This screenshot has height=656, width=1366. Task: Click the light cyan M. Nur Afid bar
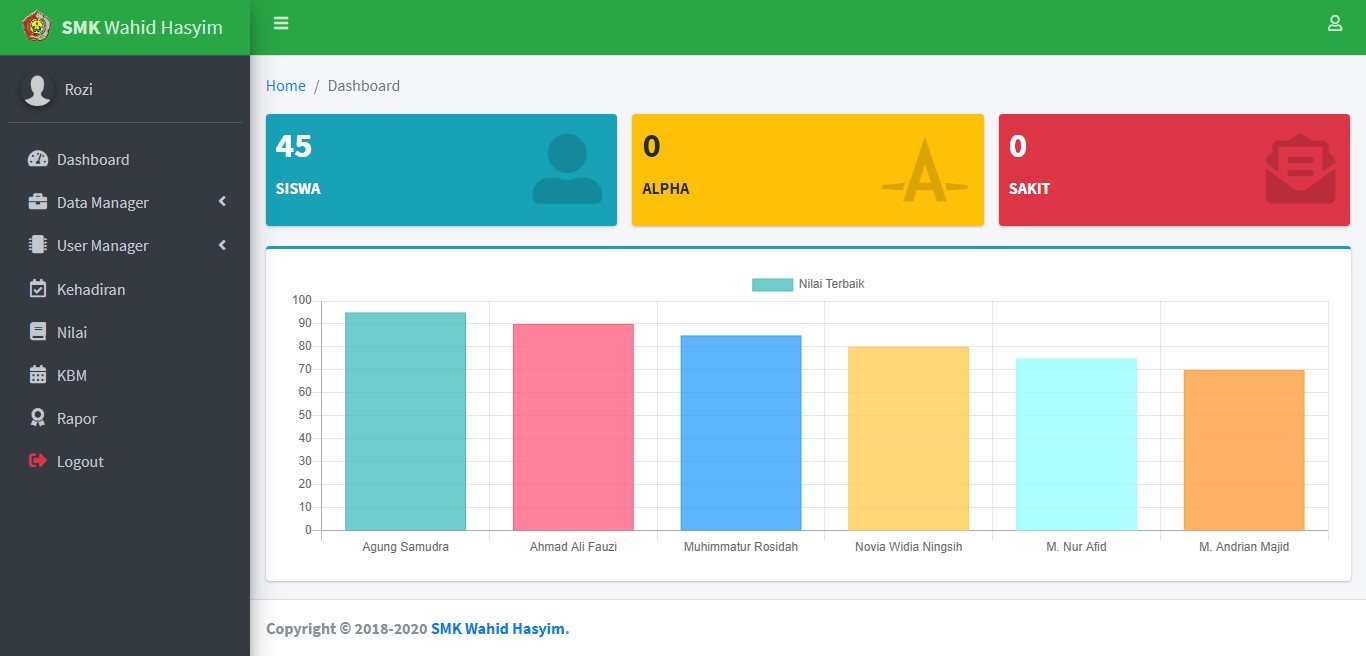click(1076, 444)
